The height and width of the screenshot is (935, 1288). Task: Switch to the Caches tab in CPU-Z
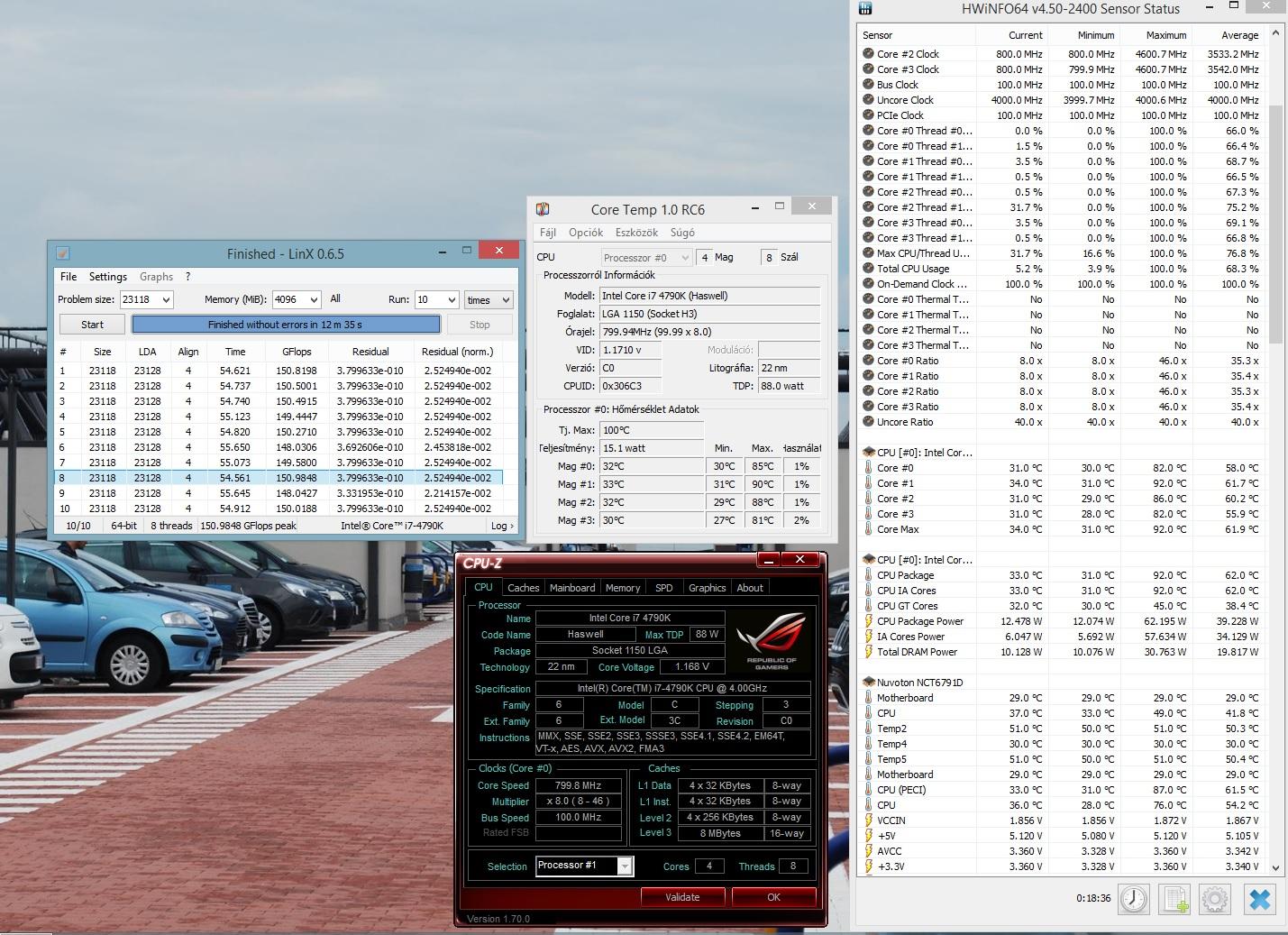[x=523, y=588]
